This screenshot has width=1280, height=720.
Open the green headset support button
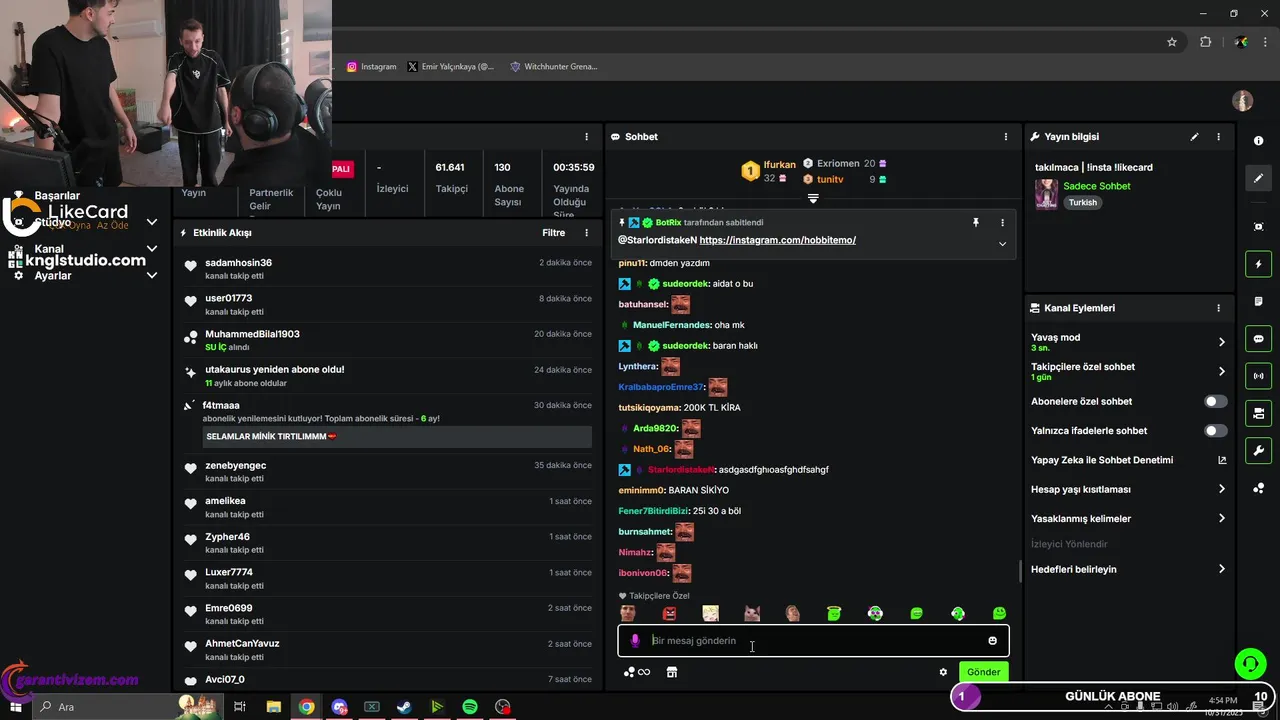(1249, 664)
